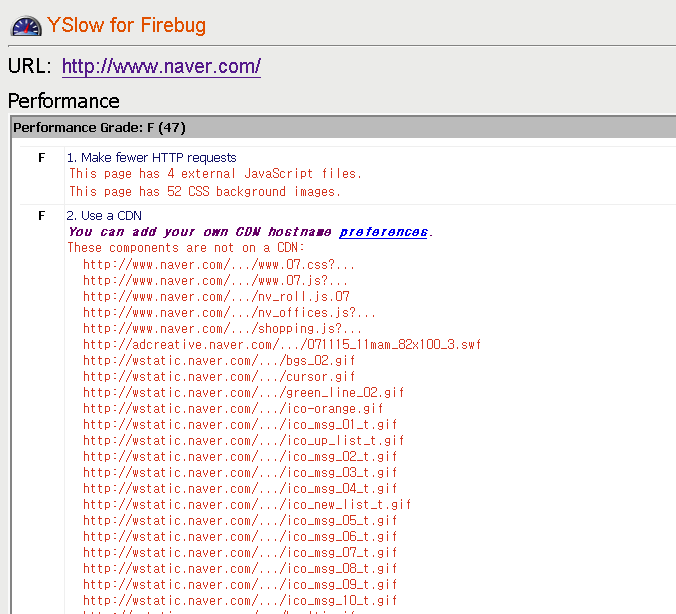This screenshot has height=614, width=676.
Task: Select the cursor.gif component URL
Action: coord(219,377)
